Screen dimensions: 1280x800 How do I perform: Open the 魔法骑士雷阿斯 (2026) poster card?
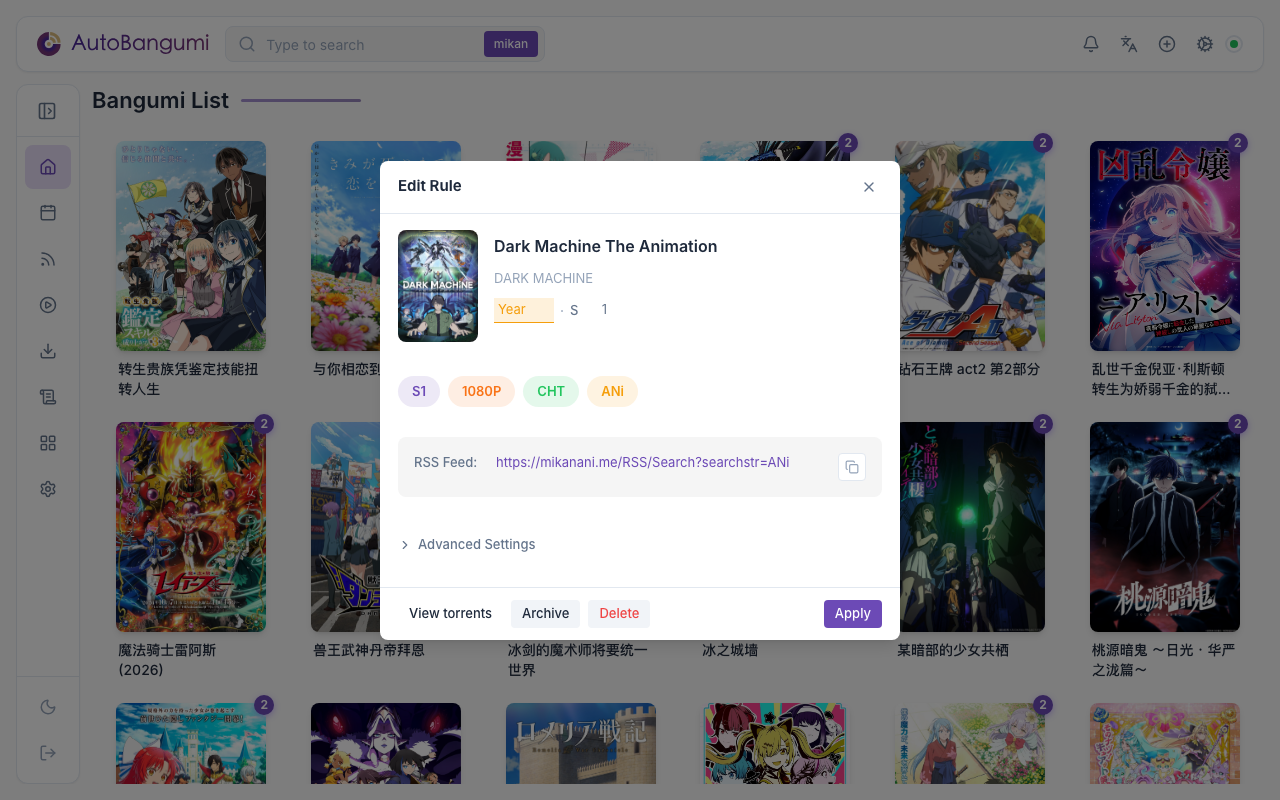tap(191, 527)
